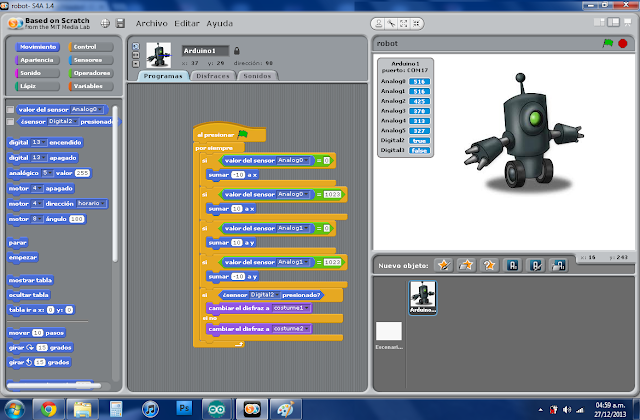The height and width of the screenshot is (420, 640).
Task: Open Chrome from the taskbar
Action: pyautogui.click(x=49, y=409)
